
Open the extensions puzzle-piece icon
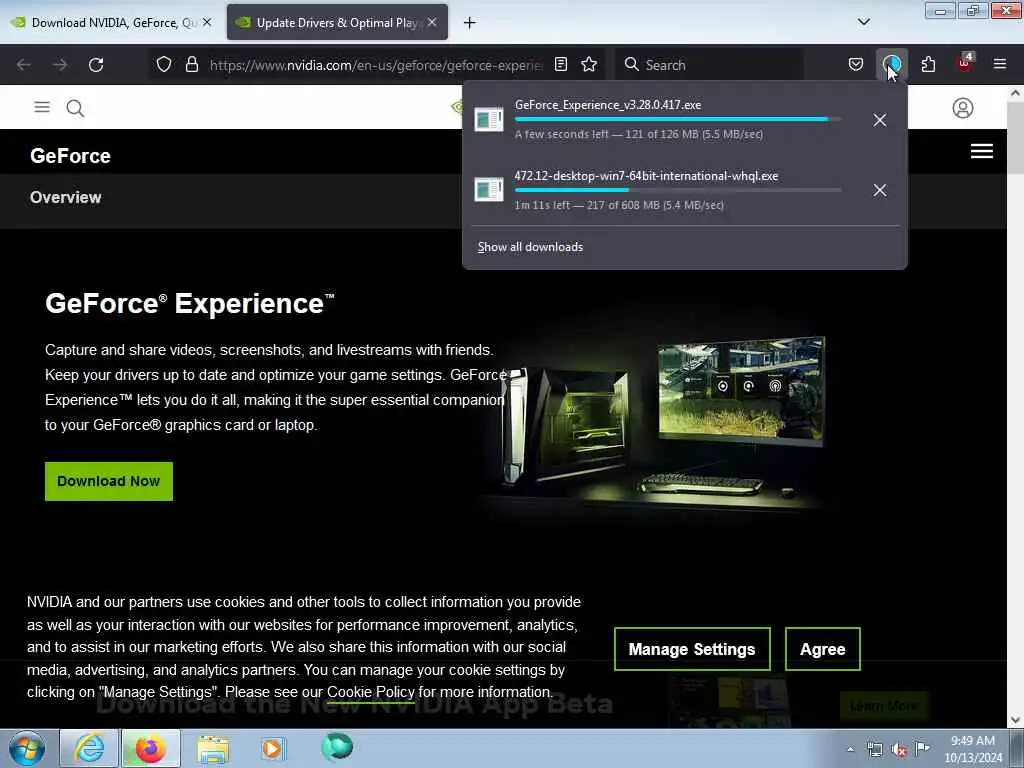tap(928, 64)
